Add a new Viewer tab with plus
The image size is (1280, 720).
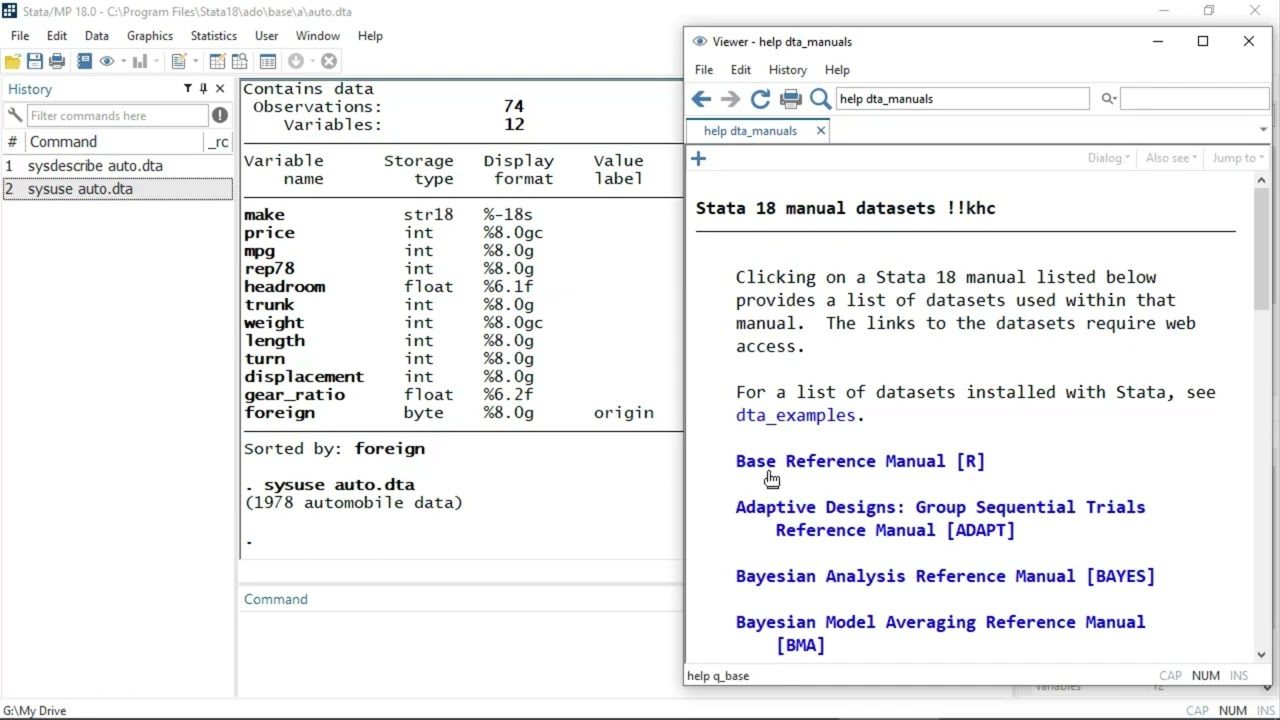698,158
